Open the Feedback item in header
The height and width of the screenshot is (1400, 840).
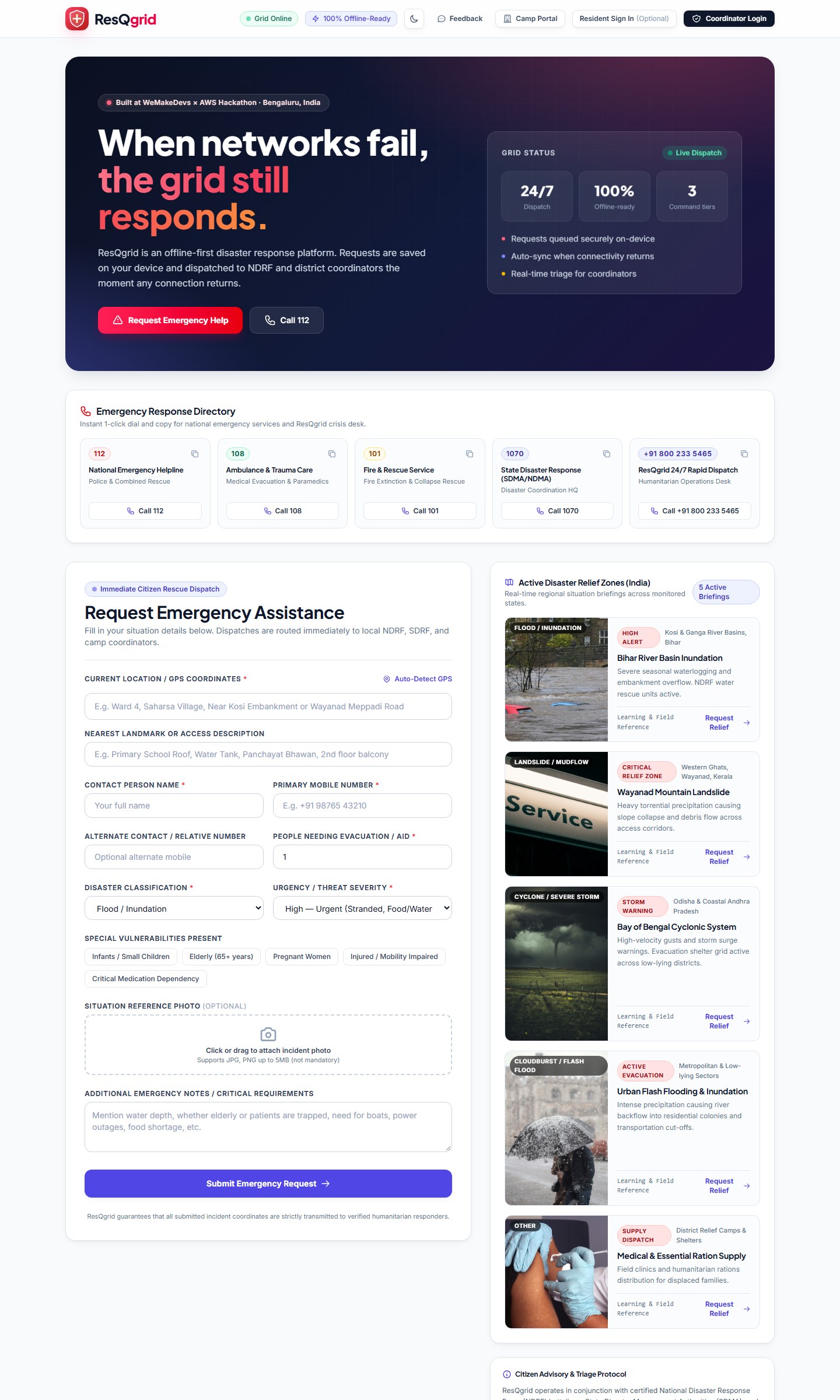click(460, 19)
